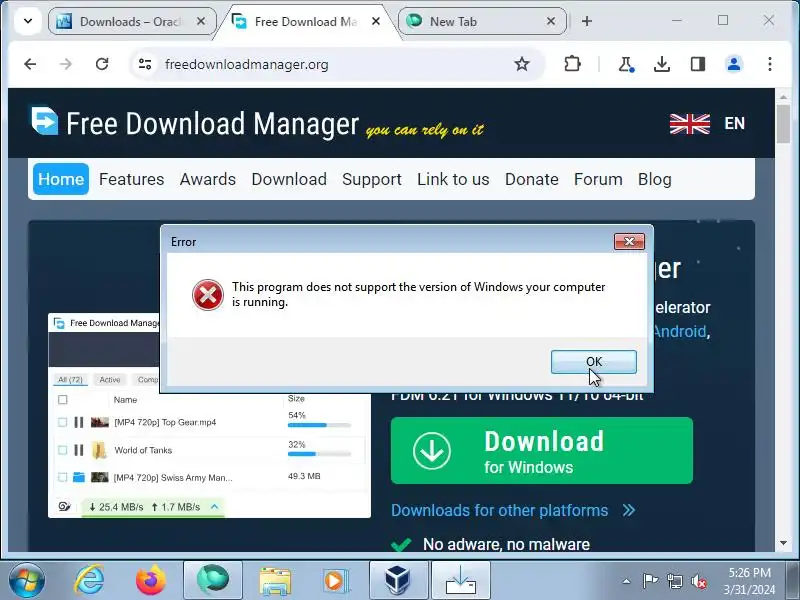Open the Features menu item
800x600 pixels.
point(132,179)
